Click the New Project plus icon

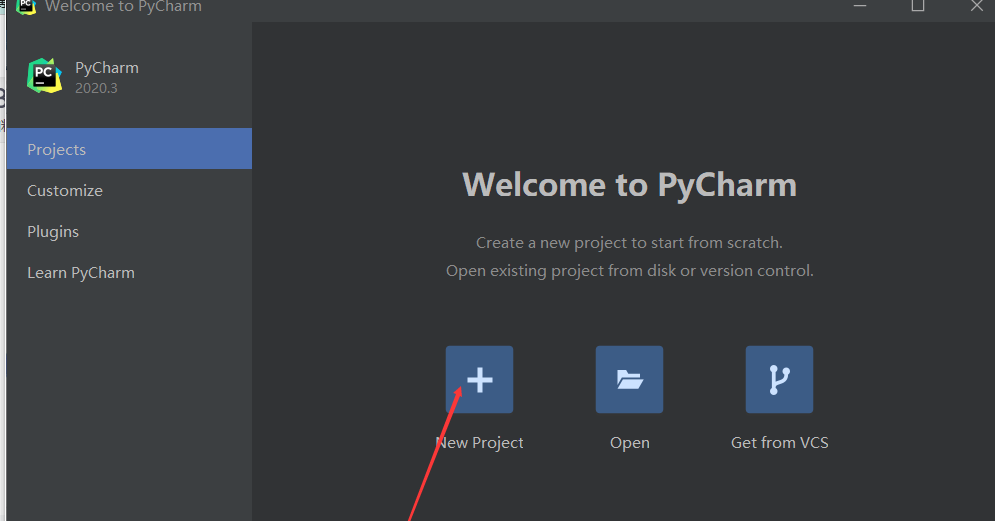point(479,379)
